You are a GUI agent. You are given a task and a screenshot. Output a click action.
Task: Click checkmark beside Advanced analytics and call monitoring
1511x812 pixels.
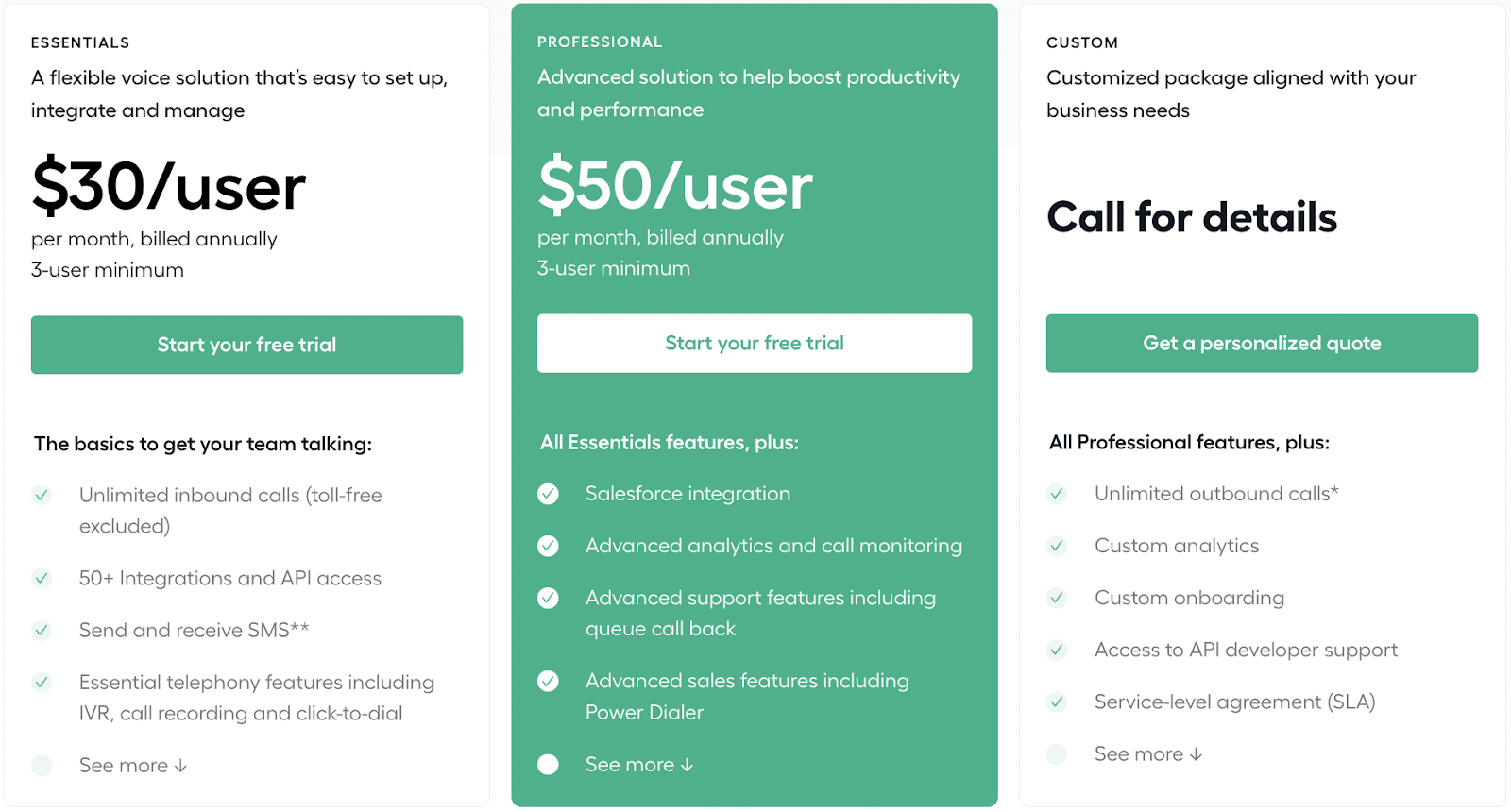[548, 546]
